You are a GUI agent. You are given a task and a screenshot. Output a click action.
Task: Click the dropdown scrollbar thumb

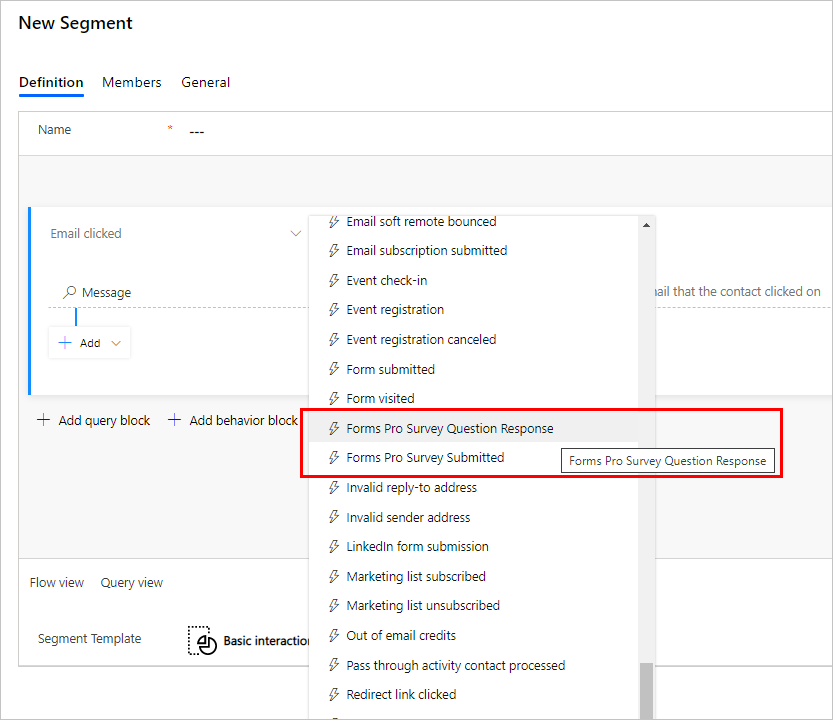point(646,691)
